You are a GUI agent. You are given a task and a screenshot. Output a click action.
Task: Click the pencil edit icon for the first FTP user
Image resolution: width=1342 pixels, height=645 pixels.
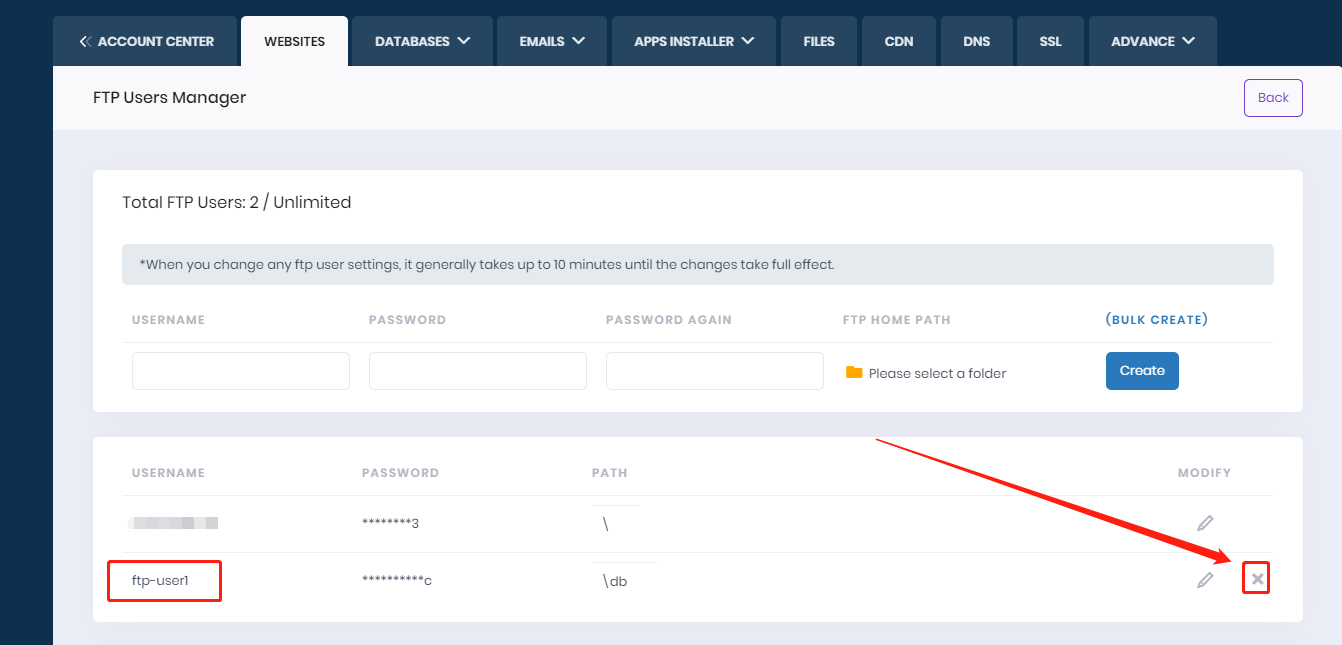(x=1205, y=522)
